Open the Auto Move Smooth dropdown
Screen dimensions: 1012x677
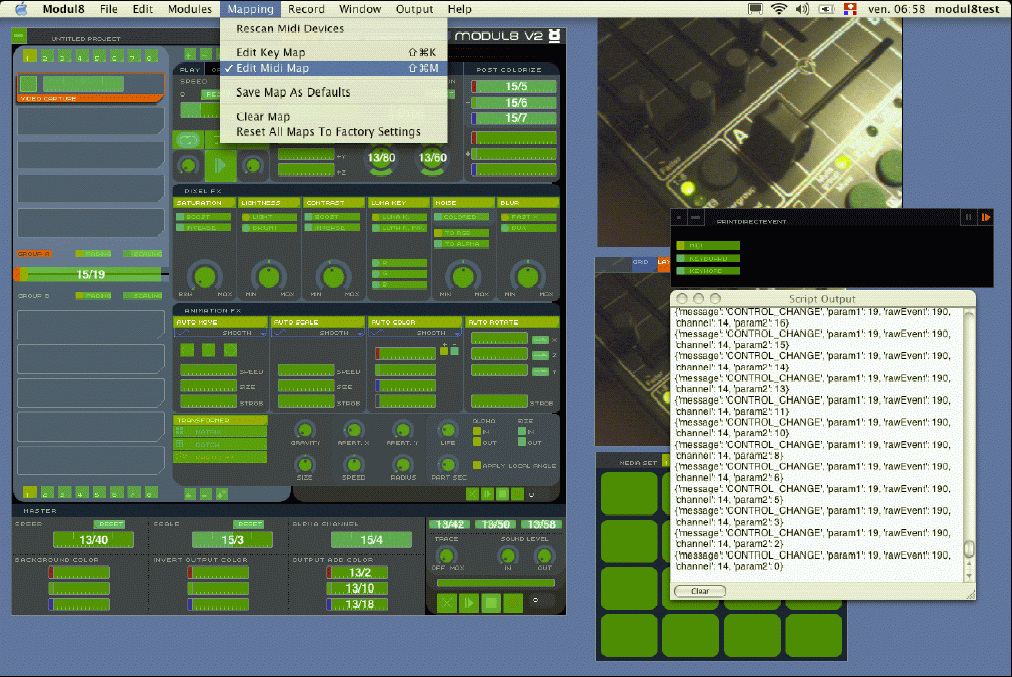click(220, 333)
